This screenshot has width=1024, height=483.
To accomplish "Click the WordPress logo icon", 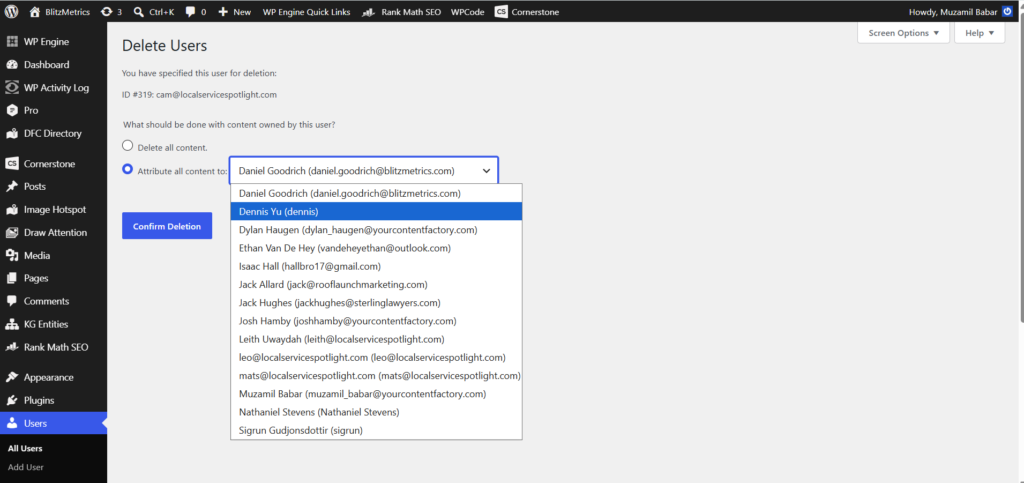I will [12, 12].
